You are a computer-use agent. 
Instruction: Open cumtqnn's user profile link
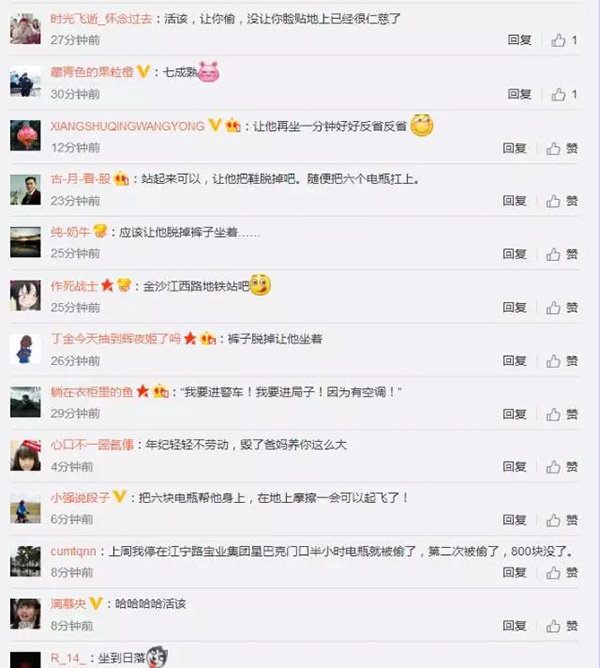(x=73, y=551)
